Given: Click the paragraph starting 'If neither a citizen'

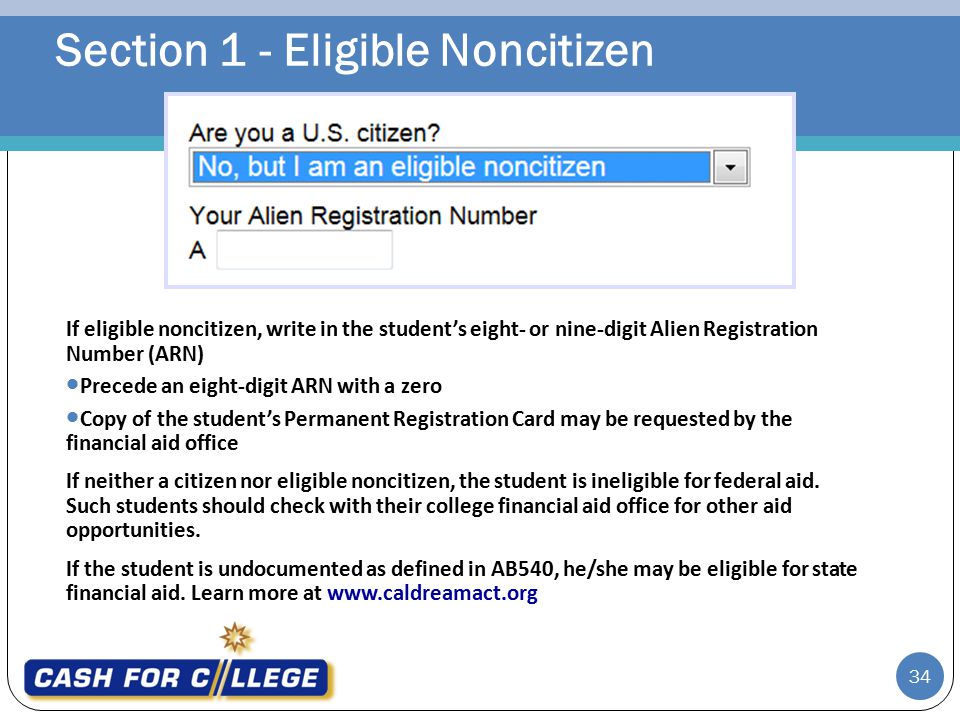Looking at the screenshot, I should 443,505.
